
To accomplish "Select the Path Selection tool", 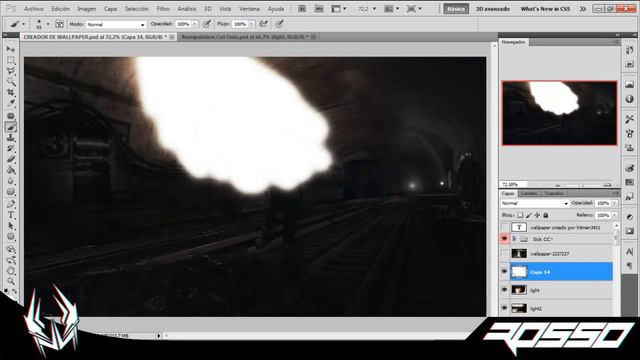I will tap(11, 226).
